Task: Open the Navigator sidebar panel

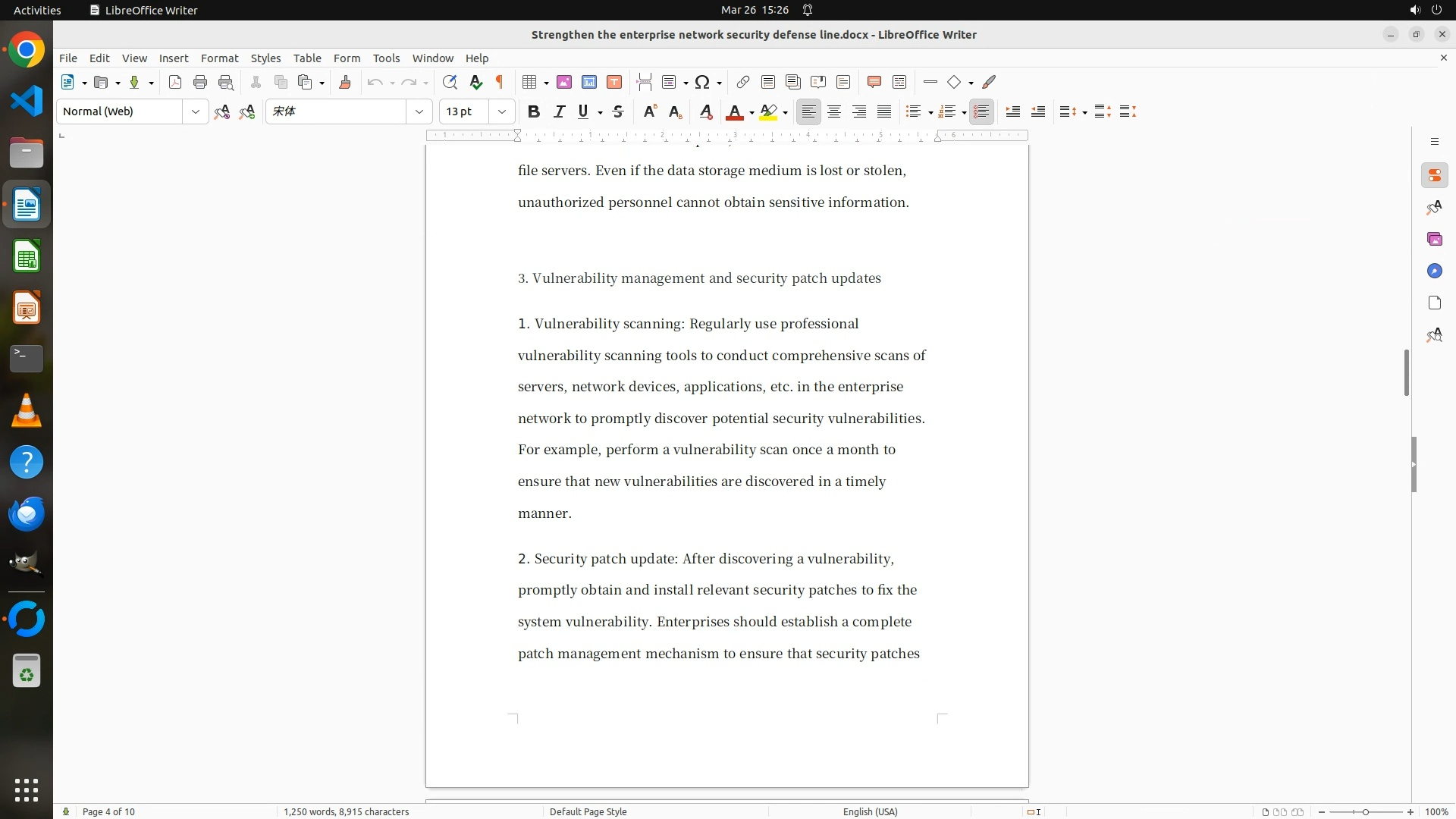Action: click(1434, 271)
